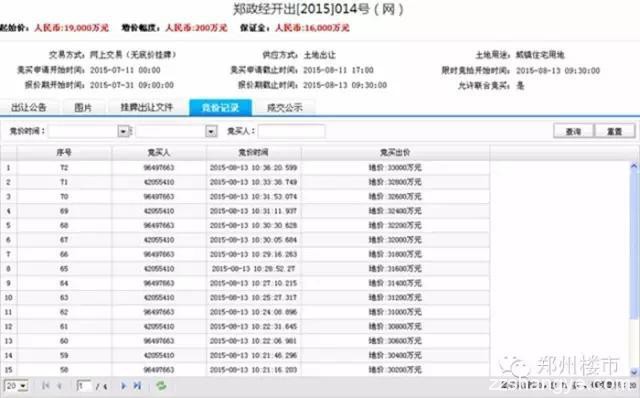Switch to the 出让公告 tab
Screen dimensions: 640x398
[29, 108]
